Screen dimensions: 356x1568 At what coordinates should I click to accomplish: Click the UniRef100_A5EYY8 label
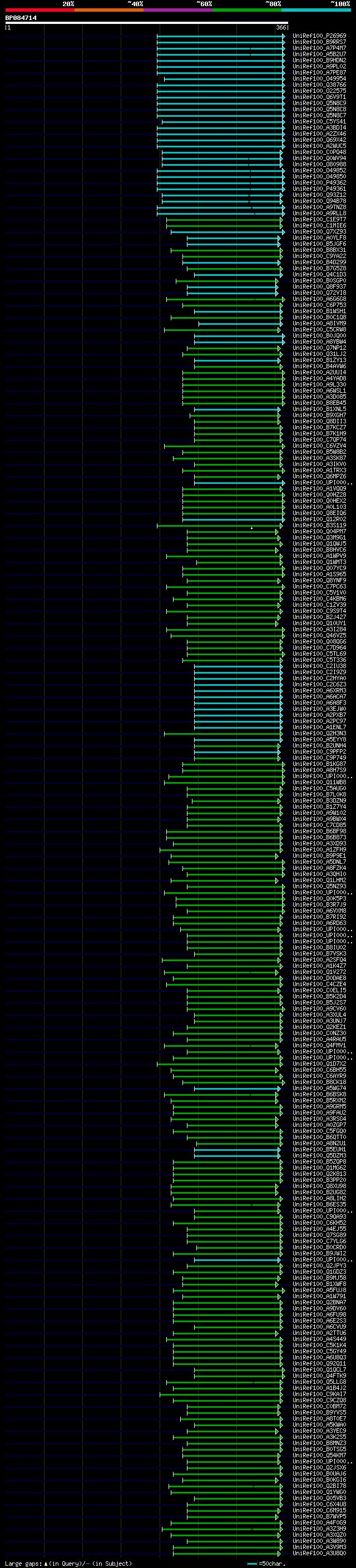tap(319, 740)
